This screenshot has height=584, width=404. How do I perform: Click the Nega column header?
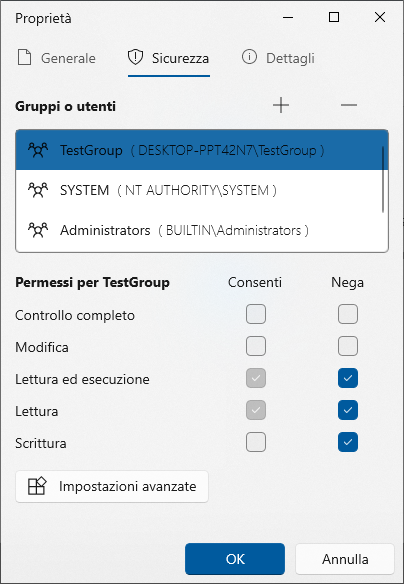click(347, 283)
